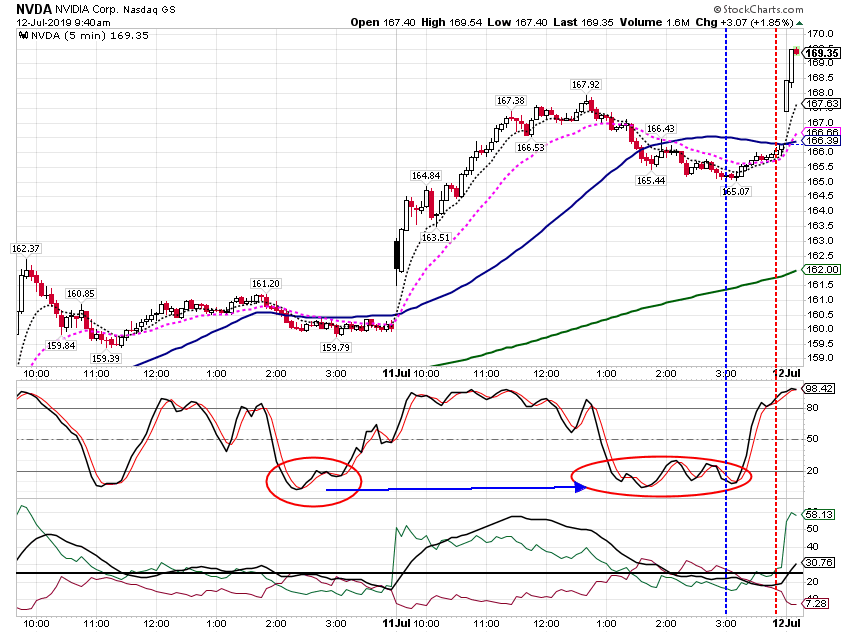Click the Open 167.40 header value
Image resolution: width=850 pixels, height=633 pixels.
pyautogui.click(x=383, y=22)
